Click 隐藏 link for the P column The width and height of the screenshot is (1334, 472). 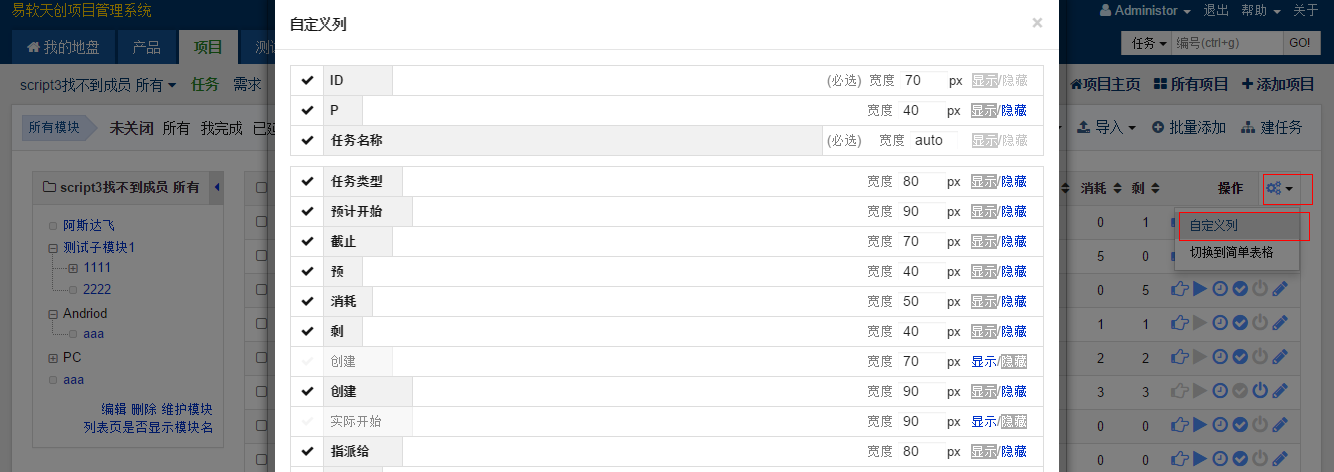pos(1014,111)
